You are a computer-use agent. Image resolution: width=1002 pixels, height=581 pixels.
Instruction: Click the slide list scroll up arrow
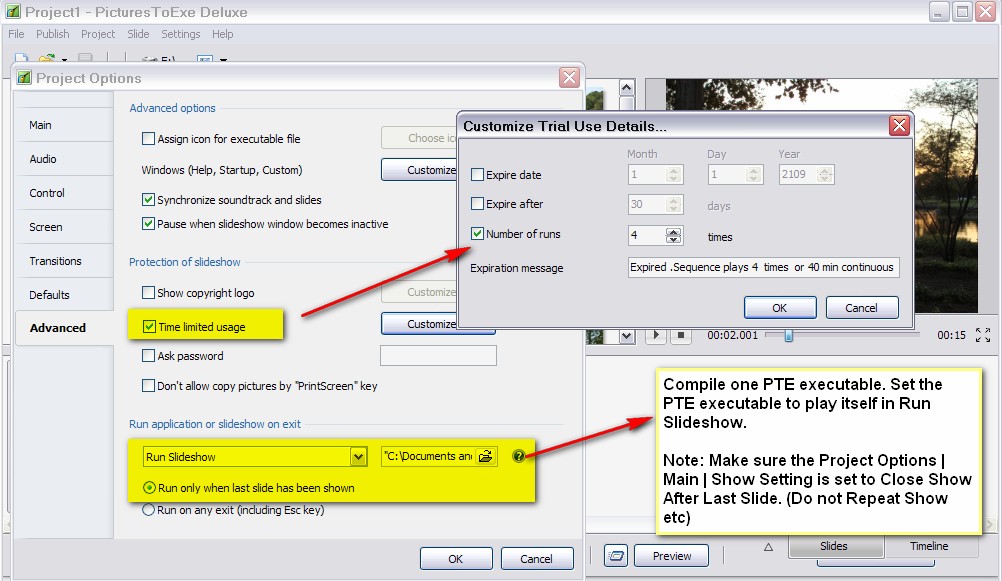coord(626,88)
